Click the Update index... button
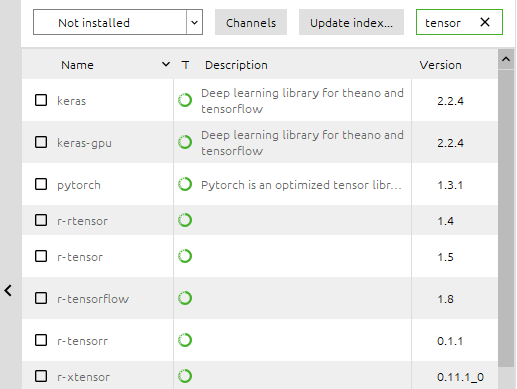Screen dimensions: 517x389 [x=351, y=22]
